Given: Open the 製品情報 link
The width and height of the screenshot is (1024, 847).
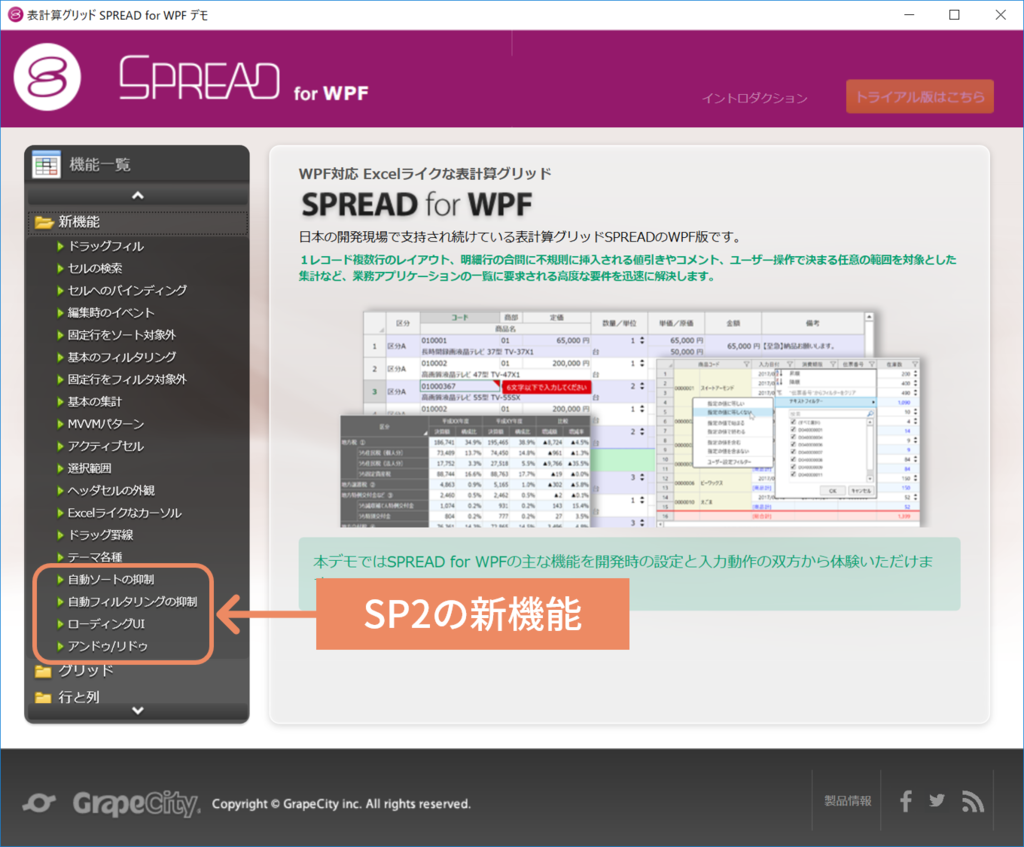Looking at the screenshot, I should point(848,801).
